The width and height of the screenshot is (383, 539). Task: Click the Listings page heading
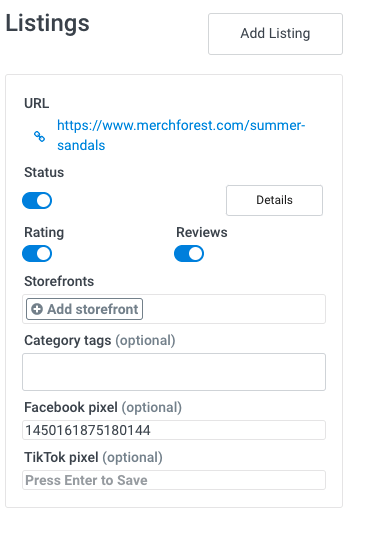tap(47, 23)
